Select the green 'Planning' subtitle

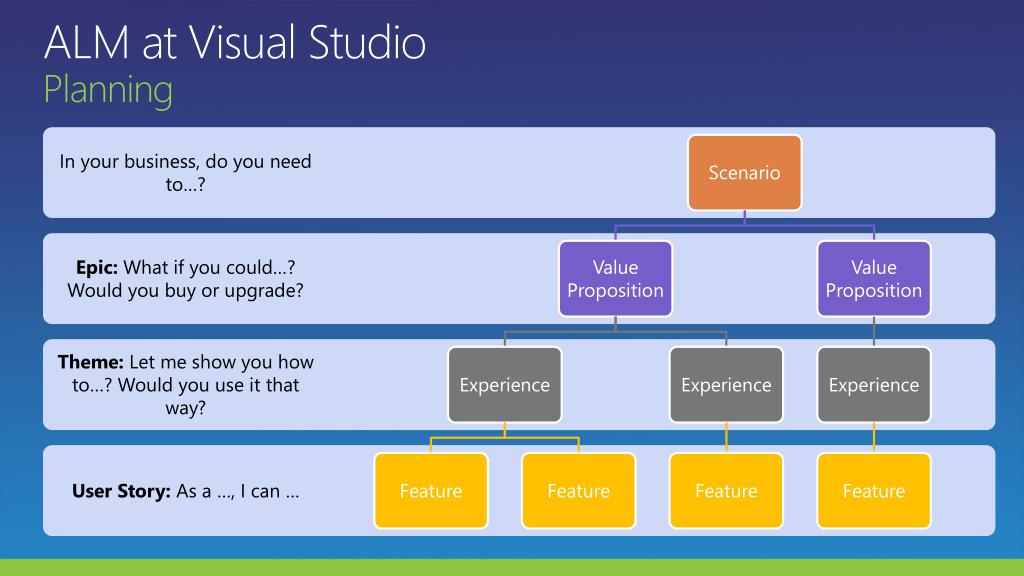pos(108,89)
